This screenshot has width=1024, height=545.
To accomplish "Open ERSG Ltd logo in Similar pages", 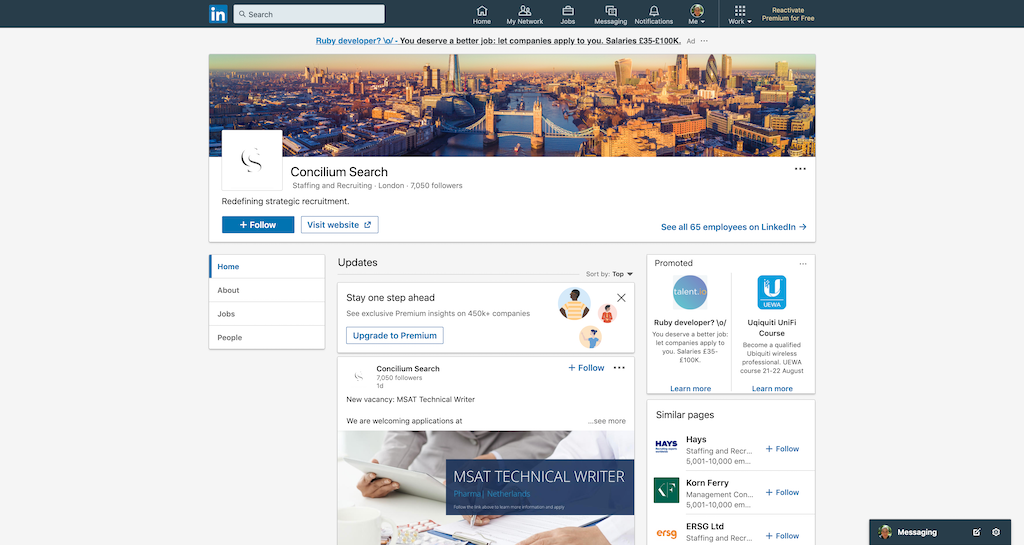I will [x=666, y=533].
